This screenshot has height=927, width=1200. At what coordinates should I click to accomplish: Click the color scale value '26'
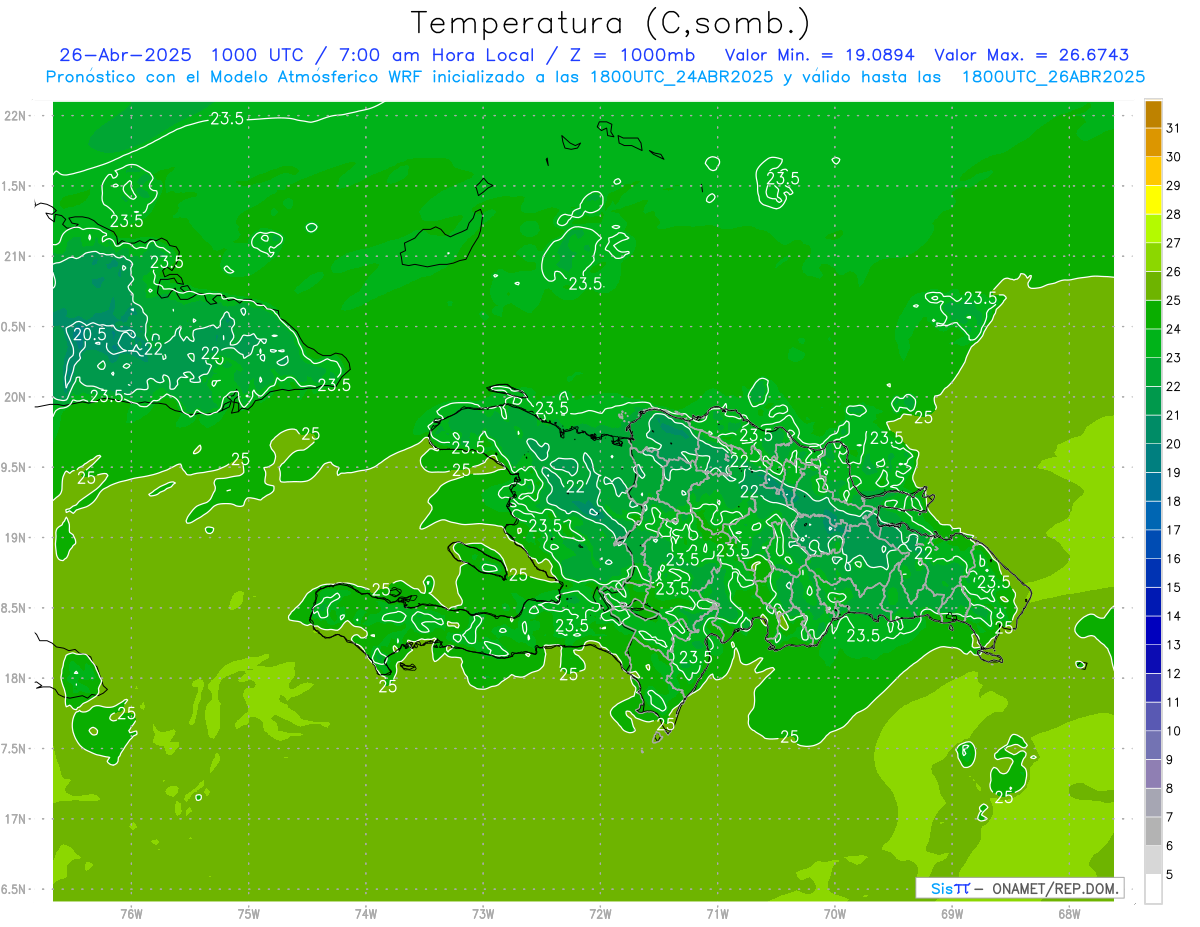pyautogui.click(x=1174, y=272)
